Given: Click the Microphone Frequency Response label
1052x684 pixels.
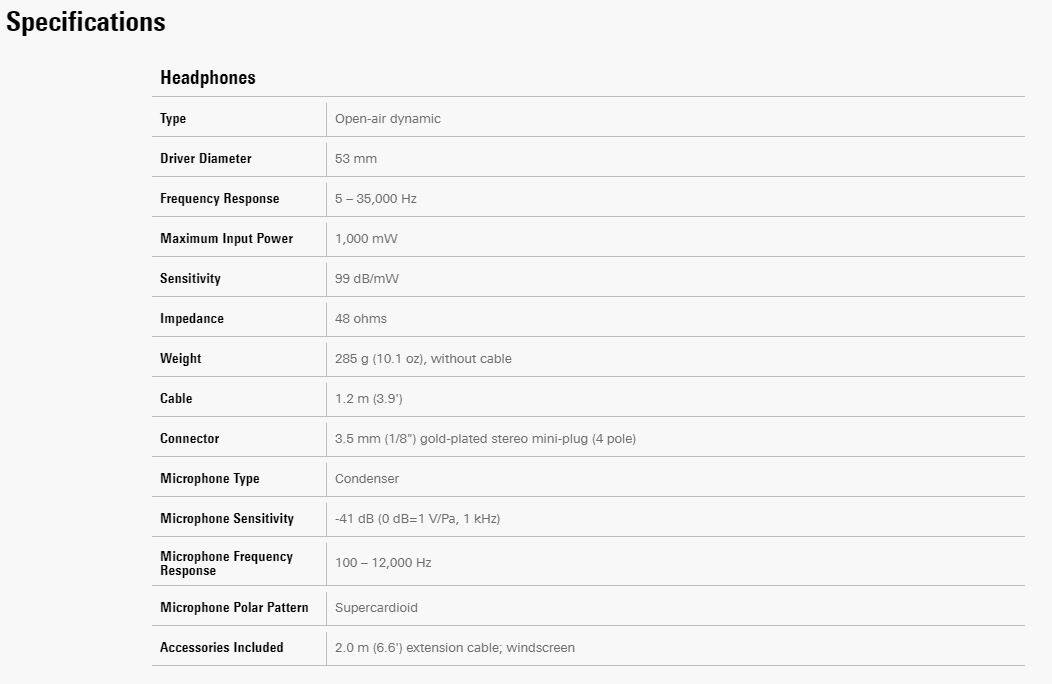Looking at the screenshot, I should (226, 563).
